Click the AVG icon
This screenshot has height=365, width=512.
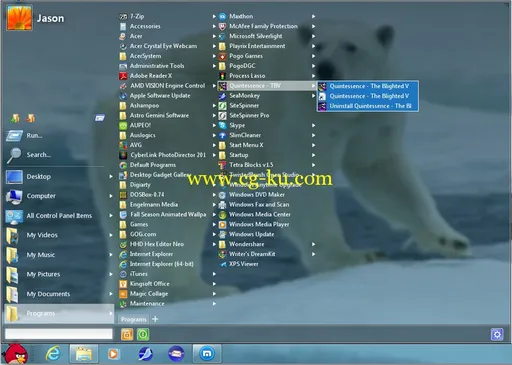(123, 145)
